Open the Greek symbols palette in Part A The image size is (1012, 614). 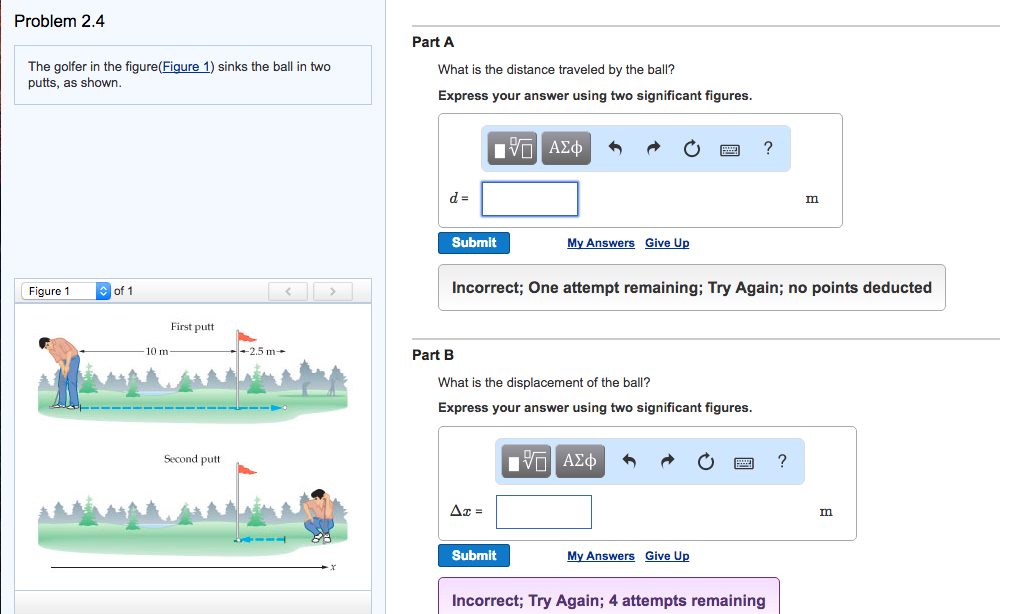pyautogui.click(x=565, y=147)
